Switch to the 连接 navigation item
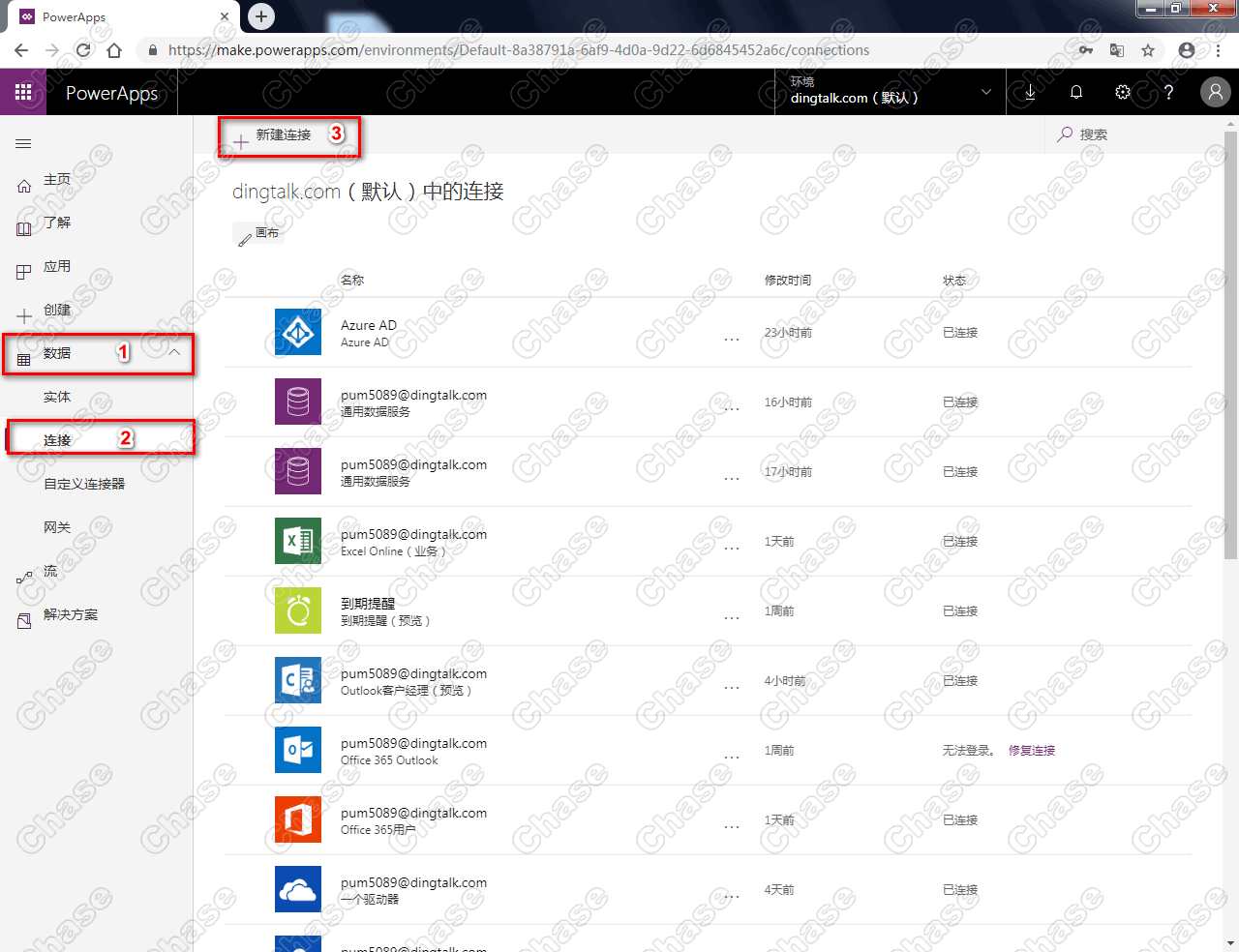This screenshot has height=952, width=1239. click(58, 437)
